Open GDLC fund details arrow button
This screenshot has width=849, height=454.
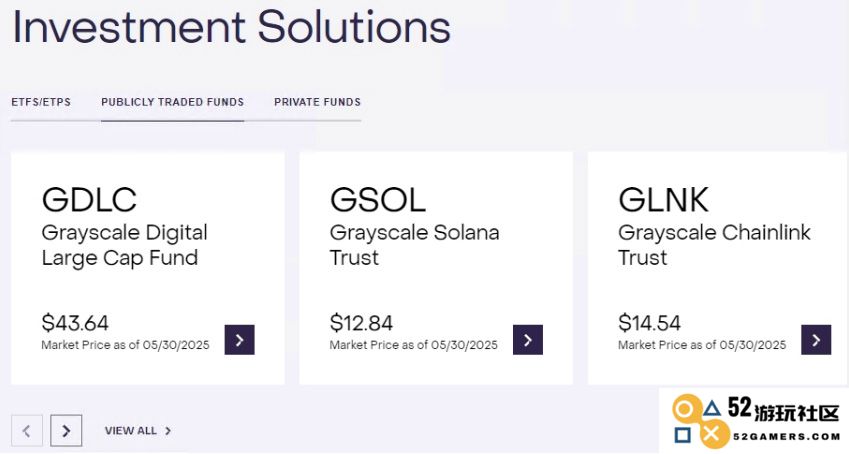239,340
